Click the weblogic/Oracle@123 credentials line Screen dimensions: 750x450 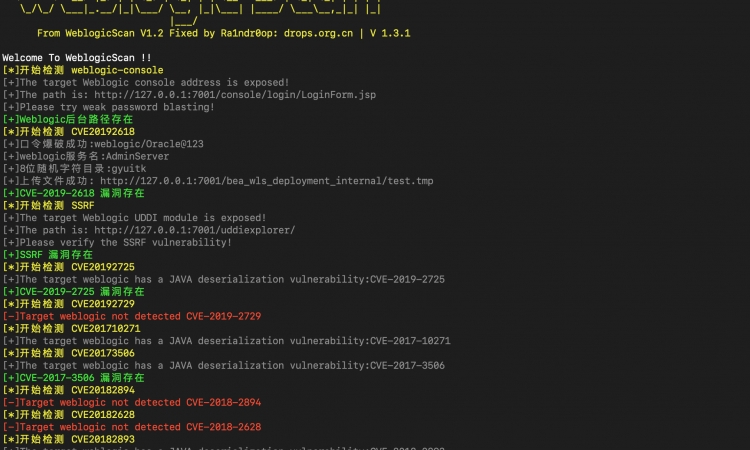click(103, 144)
